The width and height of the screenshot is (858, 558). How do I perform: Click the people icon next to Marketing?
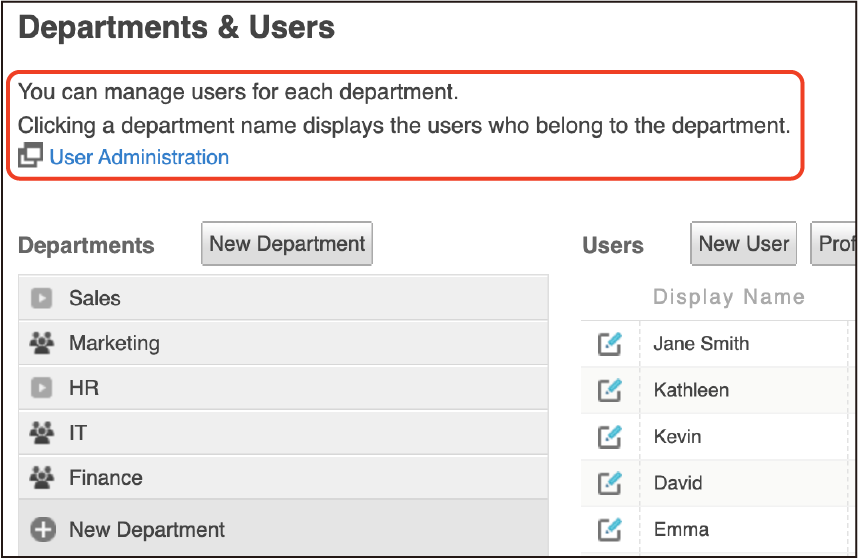point(41,343)
